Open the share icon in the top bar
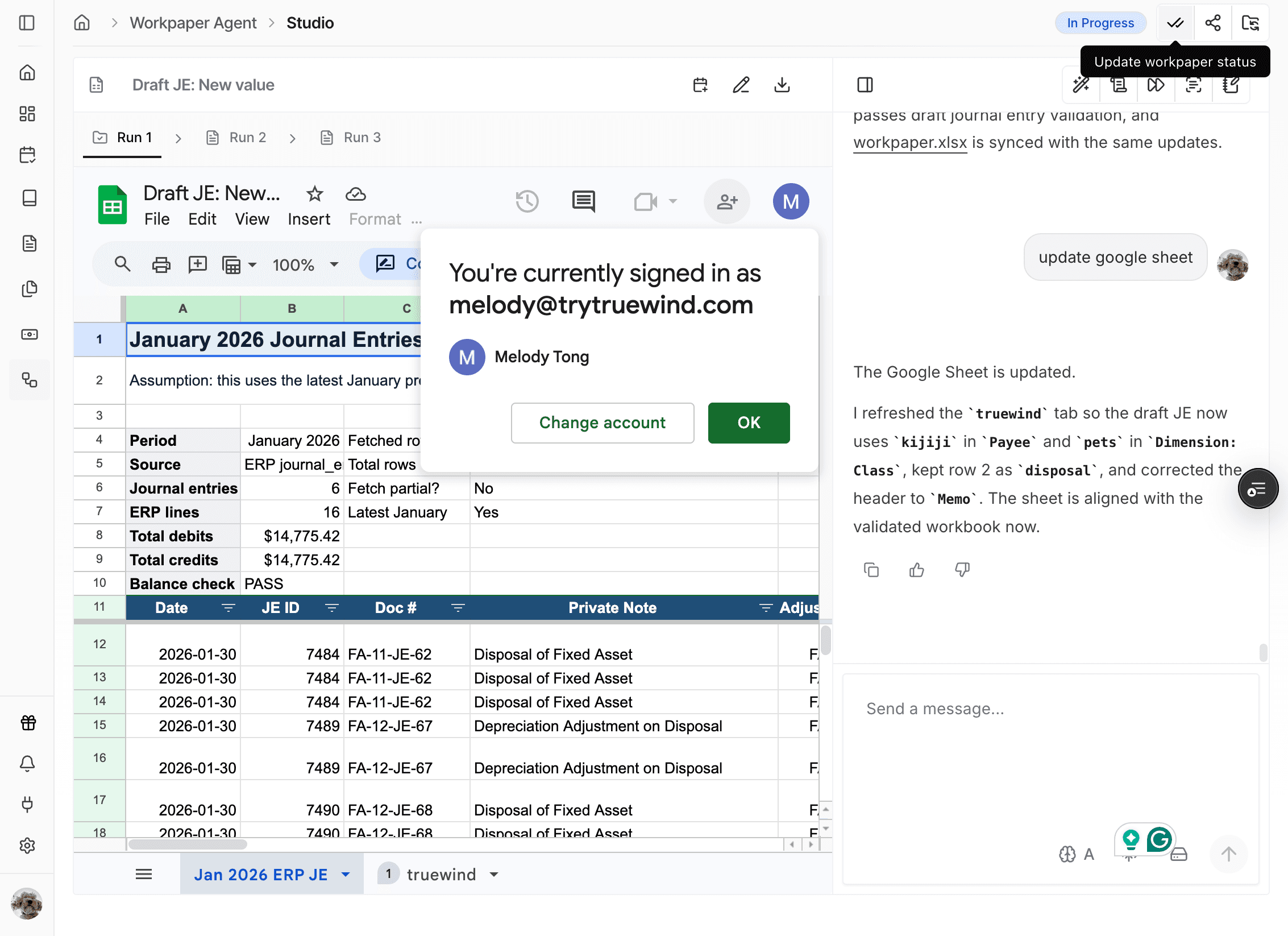1288x936 pixels. tap(1212, 23)
